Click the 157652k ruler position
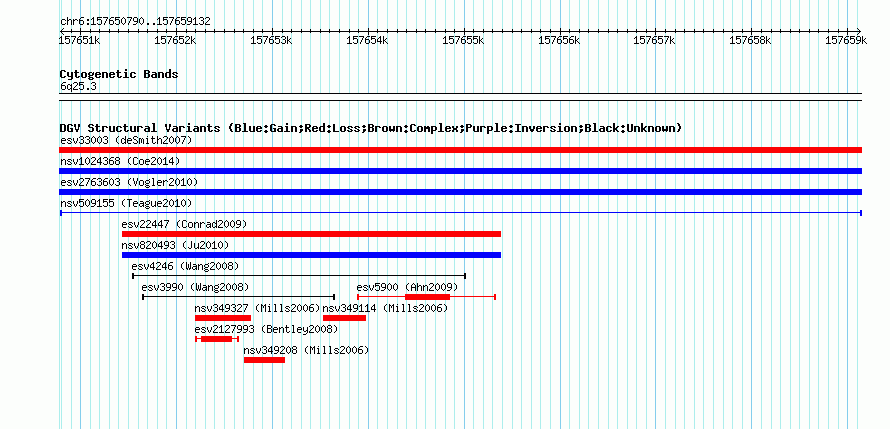 click(175, 40)
